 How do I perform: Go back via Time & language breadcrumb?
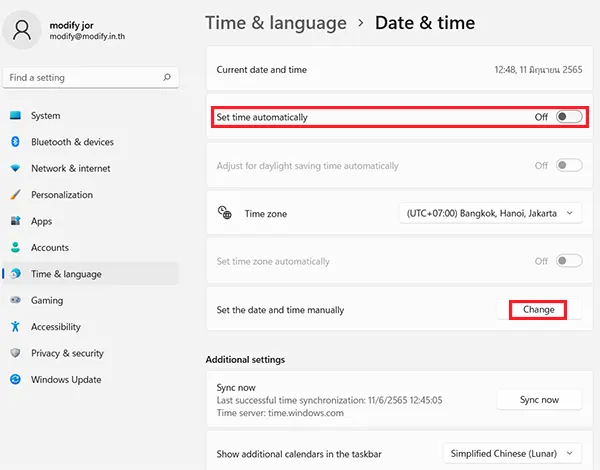tap(275, 22)
